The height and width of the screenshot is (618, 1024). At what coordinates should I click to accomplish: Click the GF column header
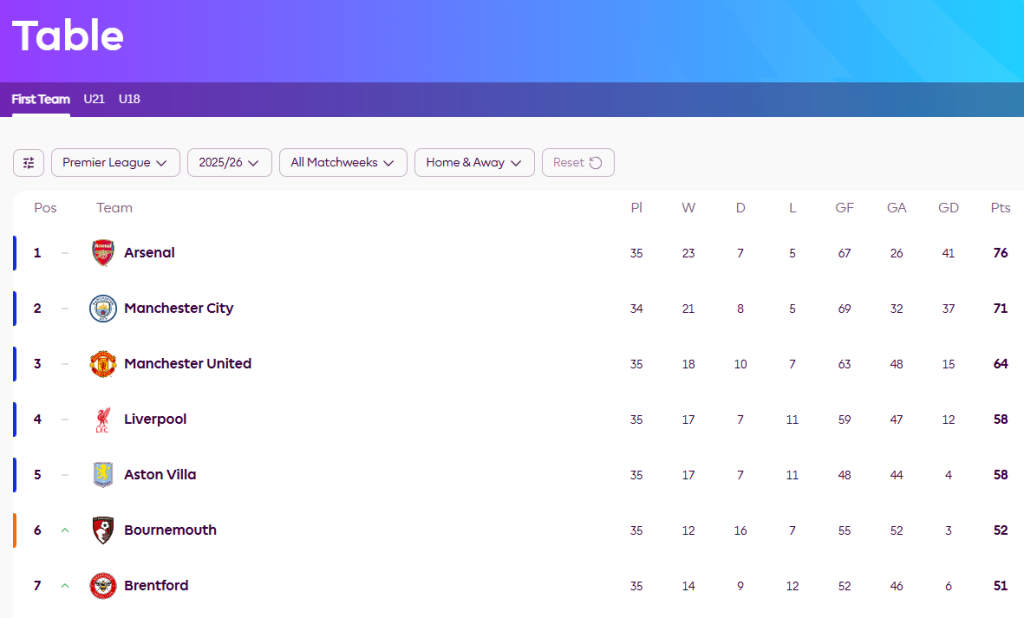coord(844,208)
